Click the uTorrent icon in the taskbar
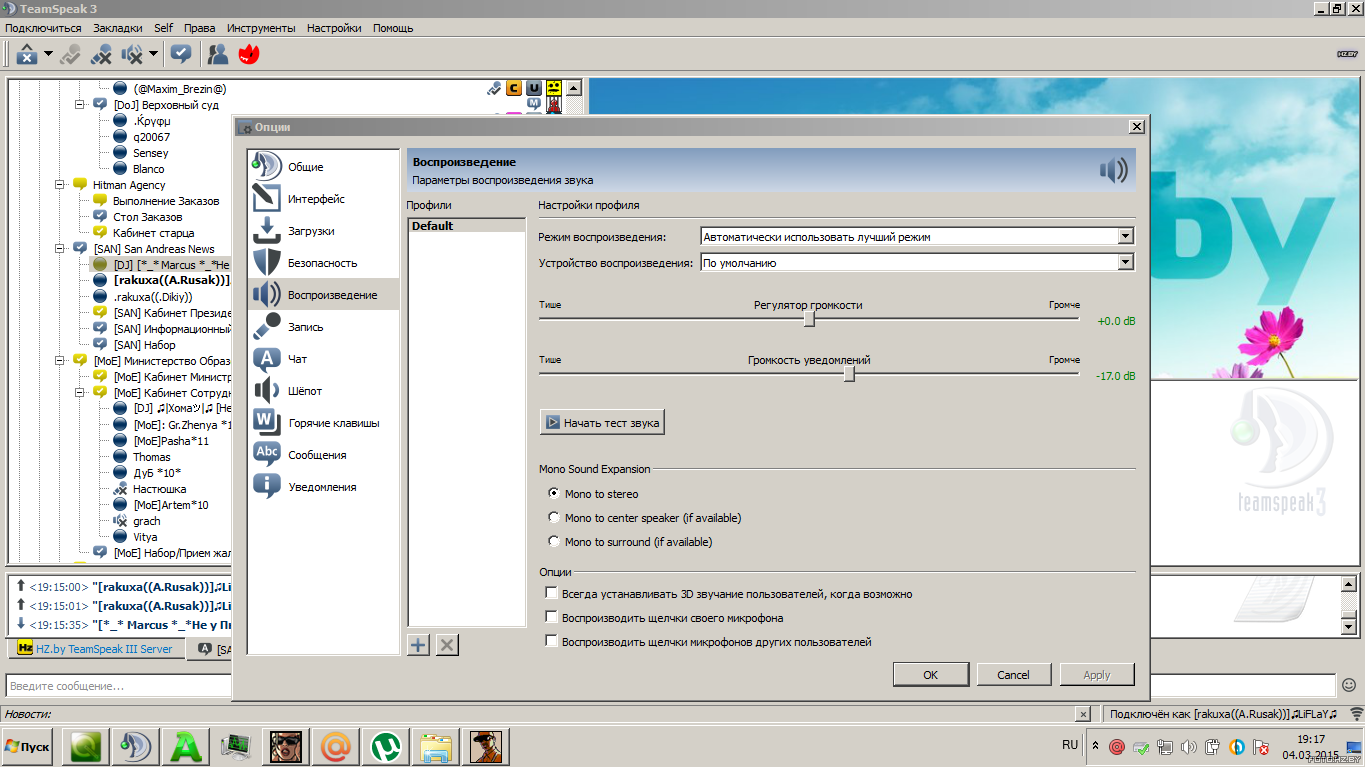Viewport: 1365px width, 767px height. pos(385,746)
